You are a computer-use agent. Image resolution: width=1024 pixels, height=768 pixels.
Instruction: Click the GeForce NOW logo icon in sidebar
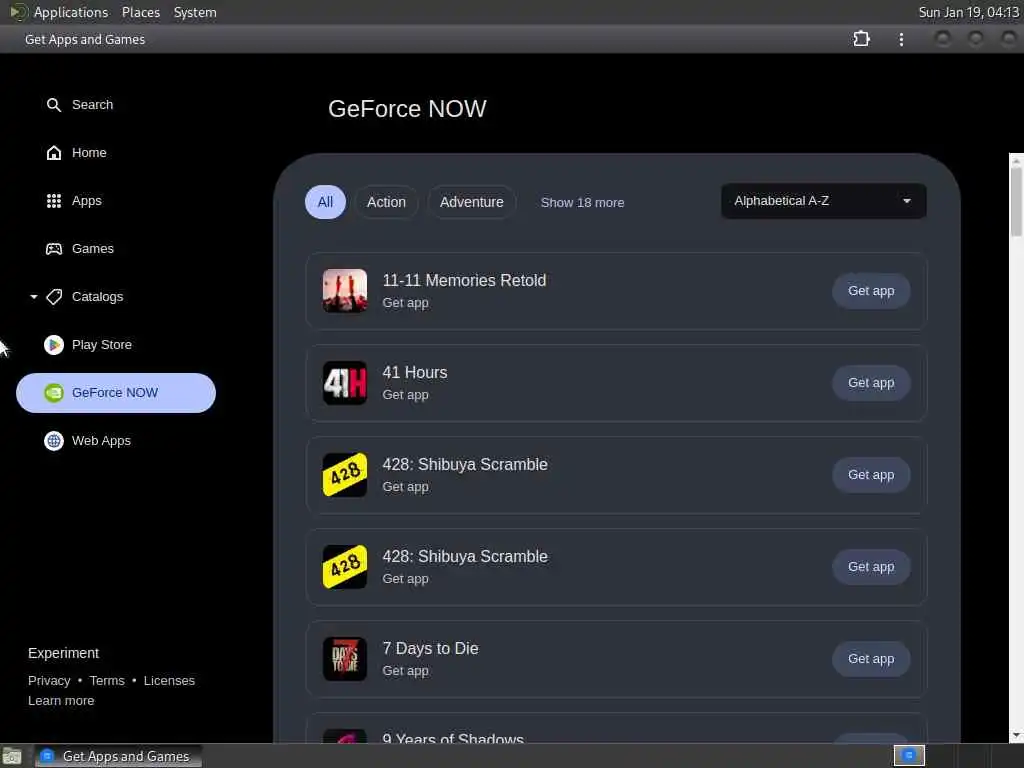(54, 392)
